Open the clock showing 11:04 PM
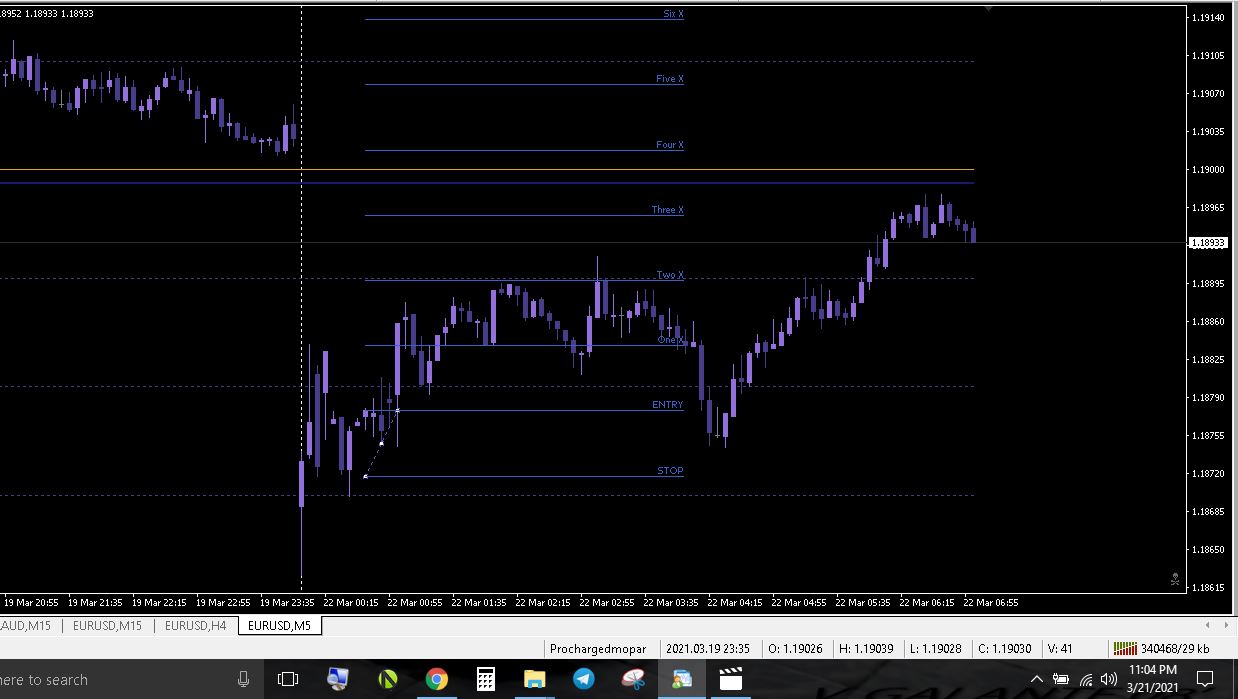The width and height of the screenshot is (1238, 699). tap(1152, 679)
